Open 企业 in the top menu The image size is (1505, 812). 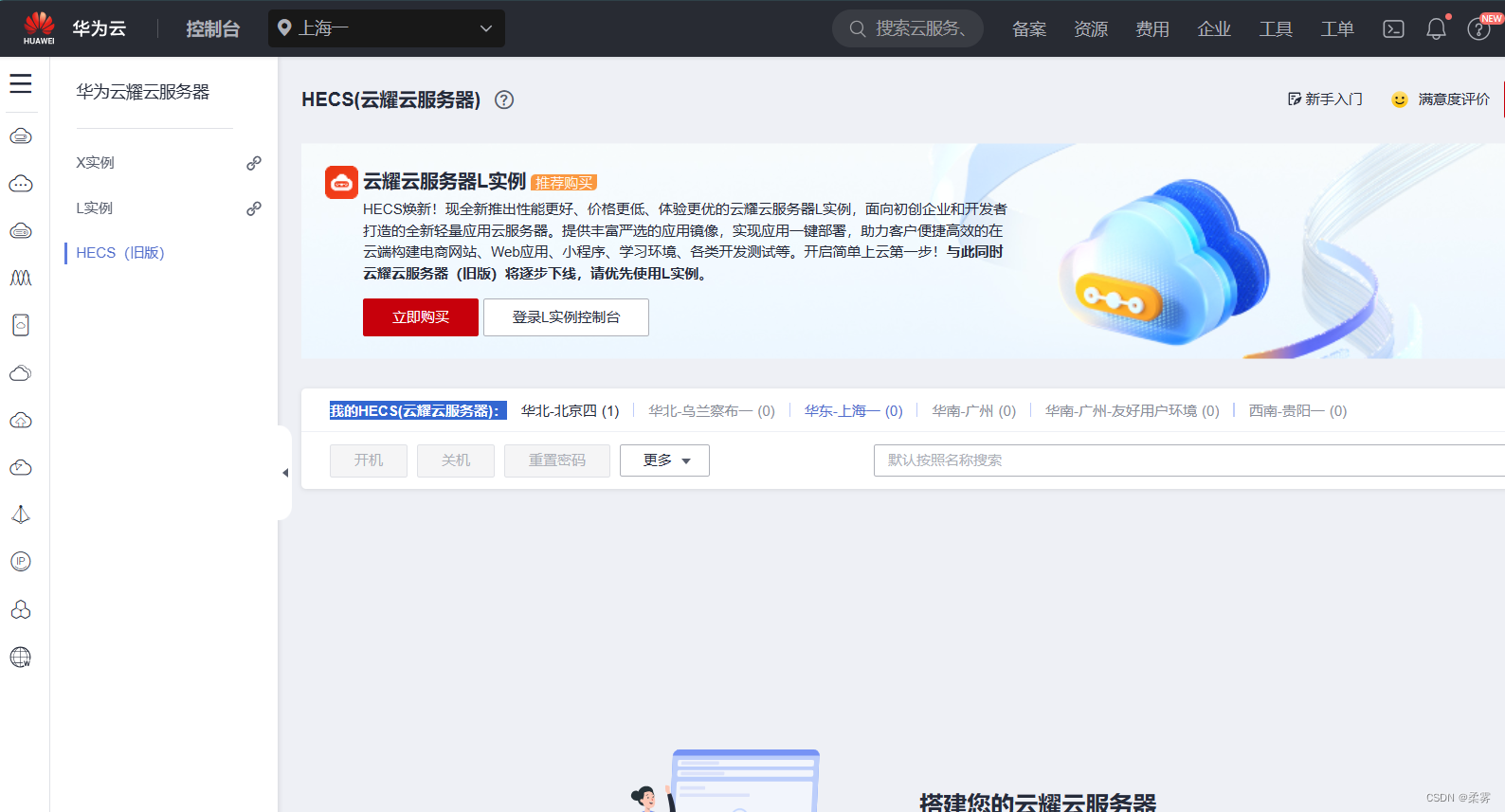1214,29
